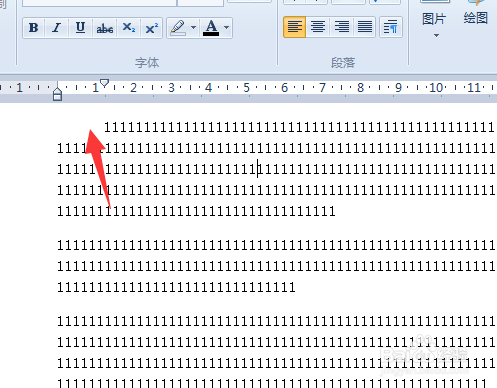Center align the paragraph
Image resolution: width=497 pixels, height=388 pixels.
point(318,27)
